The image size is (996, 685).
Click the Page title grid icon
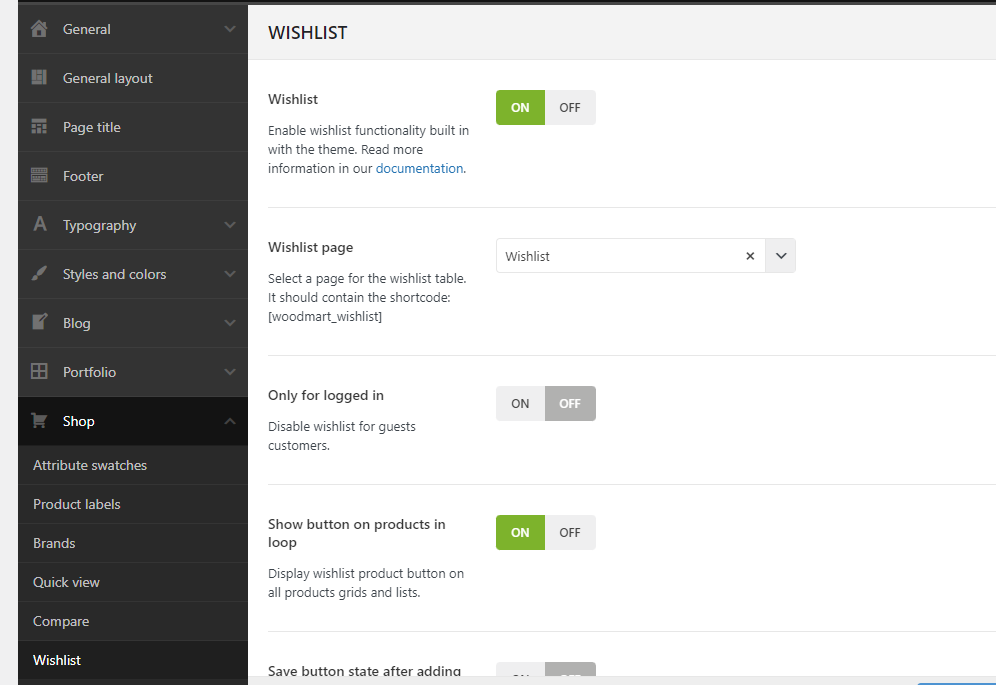coord(40,127)
